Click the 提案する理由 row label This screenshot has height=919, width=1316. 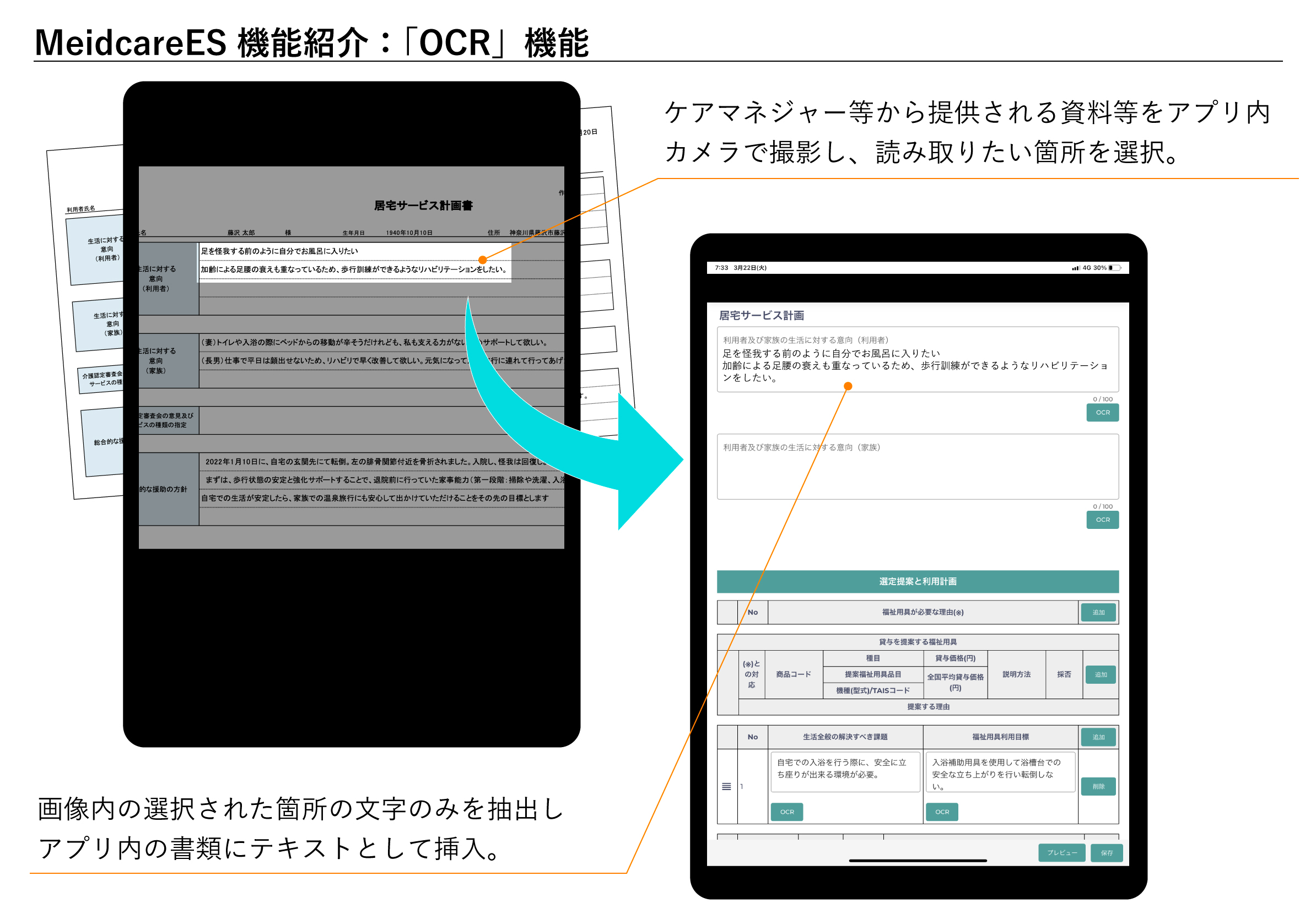point(928,707)
